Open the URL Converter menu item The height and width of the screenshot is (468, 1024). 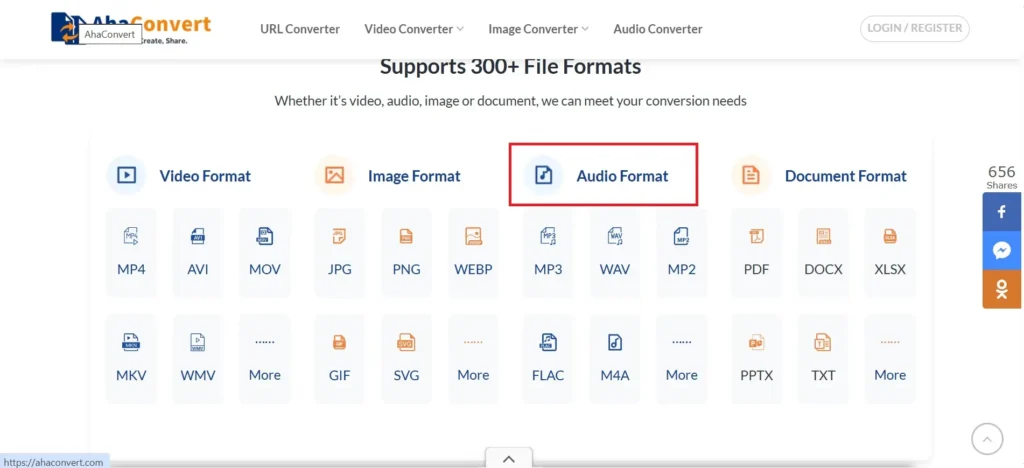point(300,29)
